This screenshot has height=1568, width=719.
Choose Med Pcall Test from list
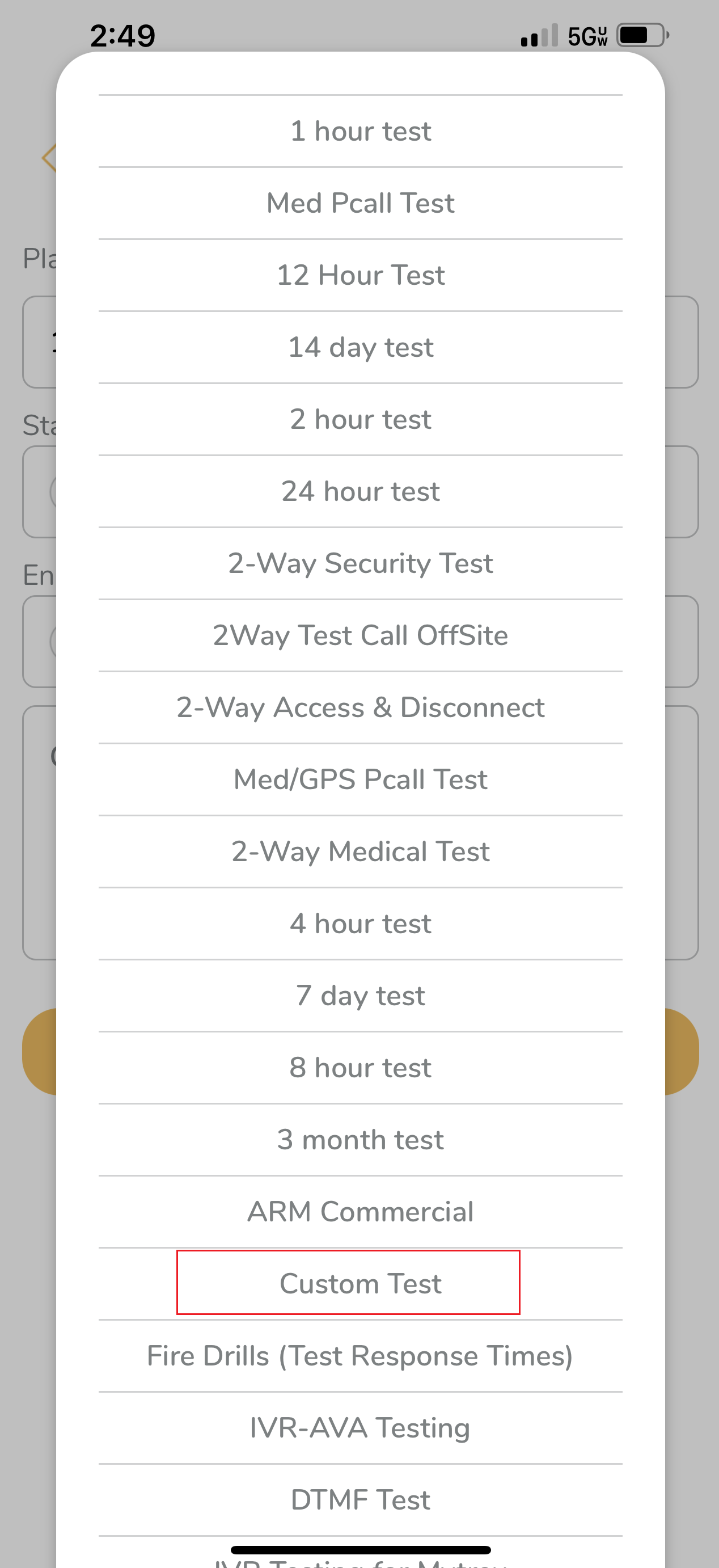(360, 203)
